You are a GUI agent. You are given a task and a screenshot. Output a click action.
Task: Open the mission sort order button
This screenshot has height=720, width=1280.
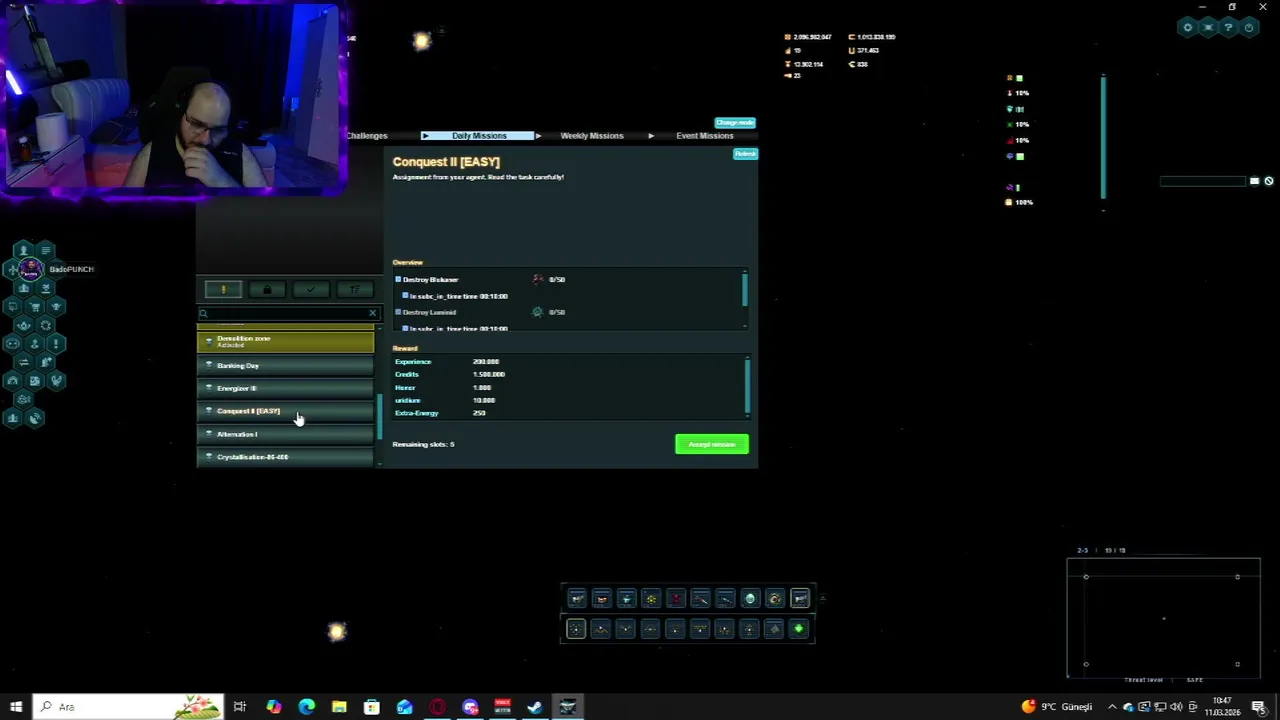pos(355,290)
